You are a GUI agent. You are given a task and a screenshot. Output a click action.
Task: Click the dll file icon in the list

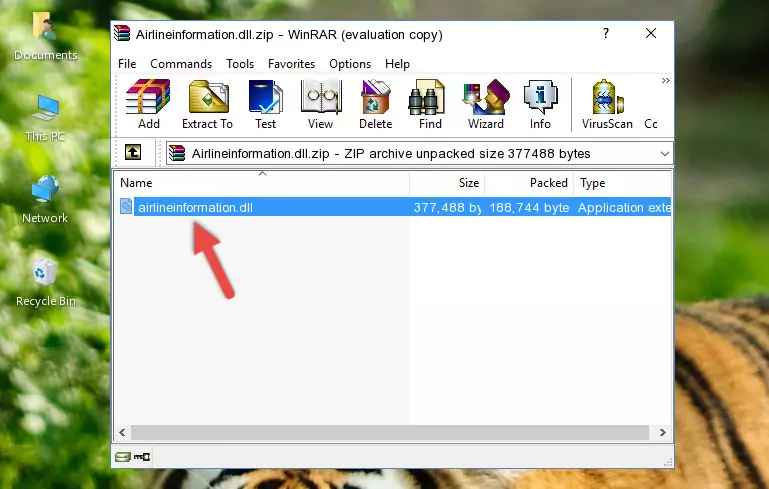(126, 206)
